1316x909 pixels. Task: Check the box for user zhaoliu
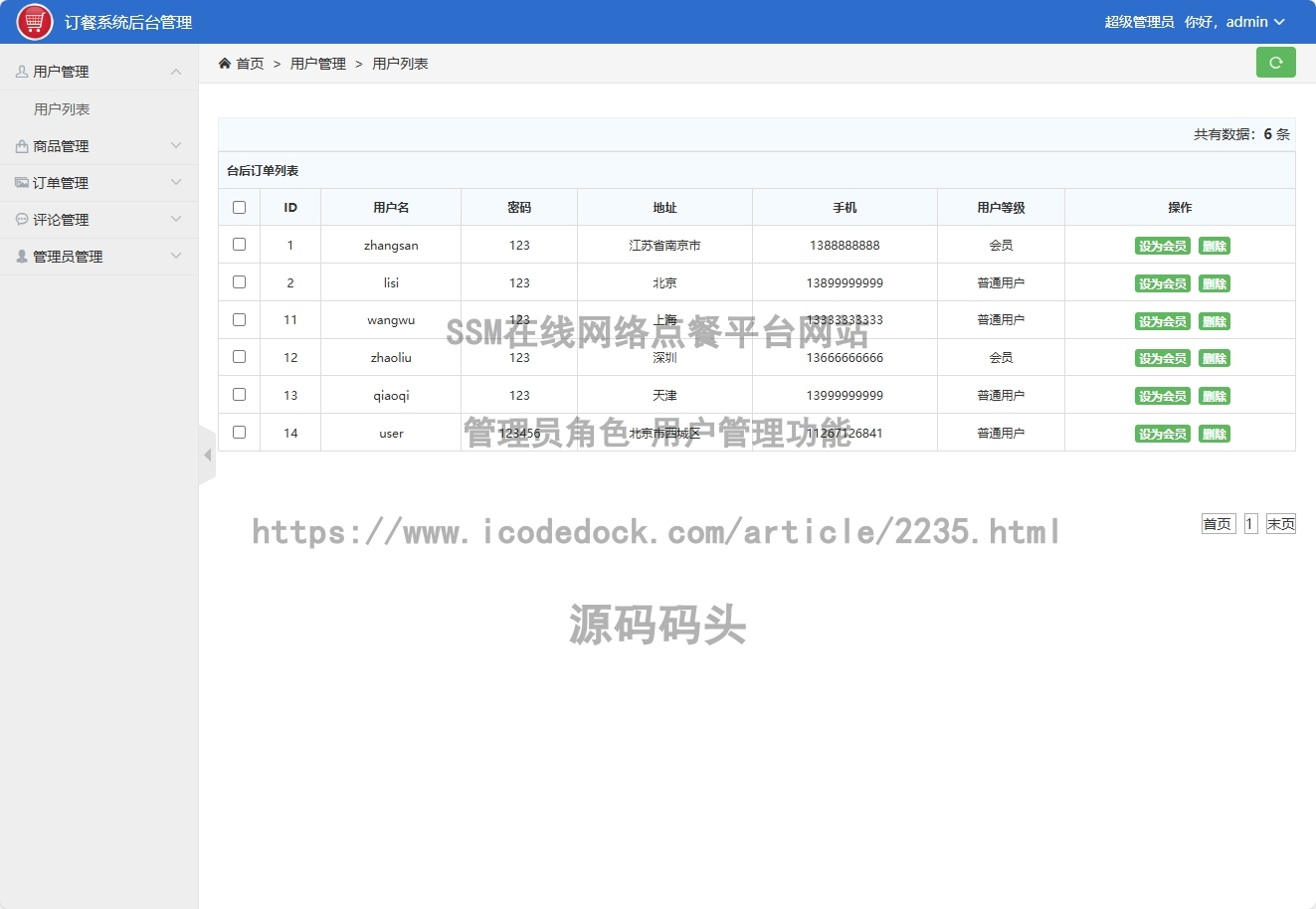(239, 357)
